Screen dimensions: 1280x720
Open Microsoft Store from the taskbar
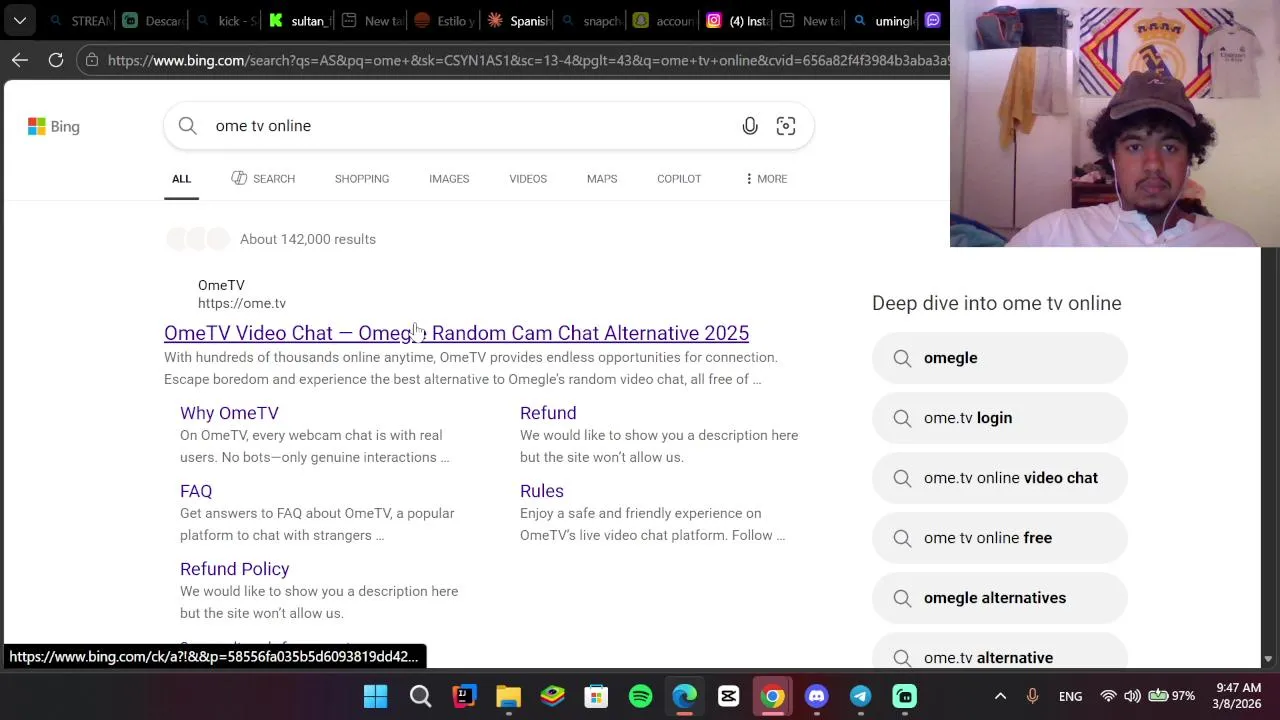596,696
